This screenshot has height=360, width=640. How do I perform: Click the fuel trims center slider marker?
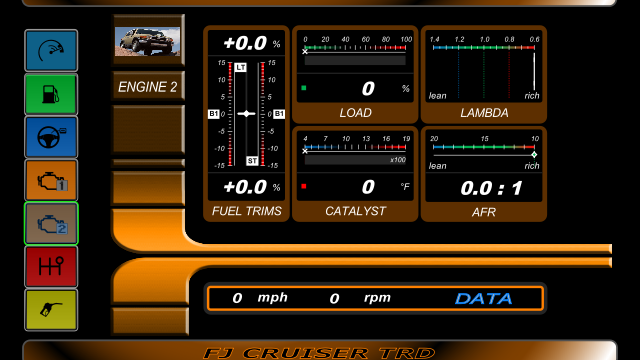[x=246, y=113]
